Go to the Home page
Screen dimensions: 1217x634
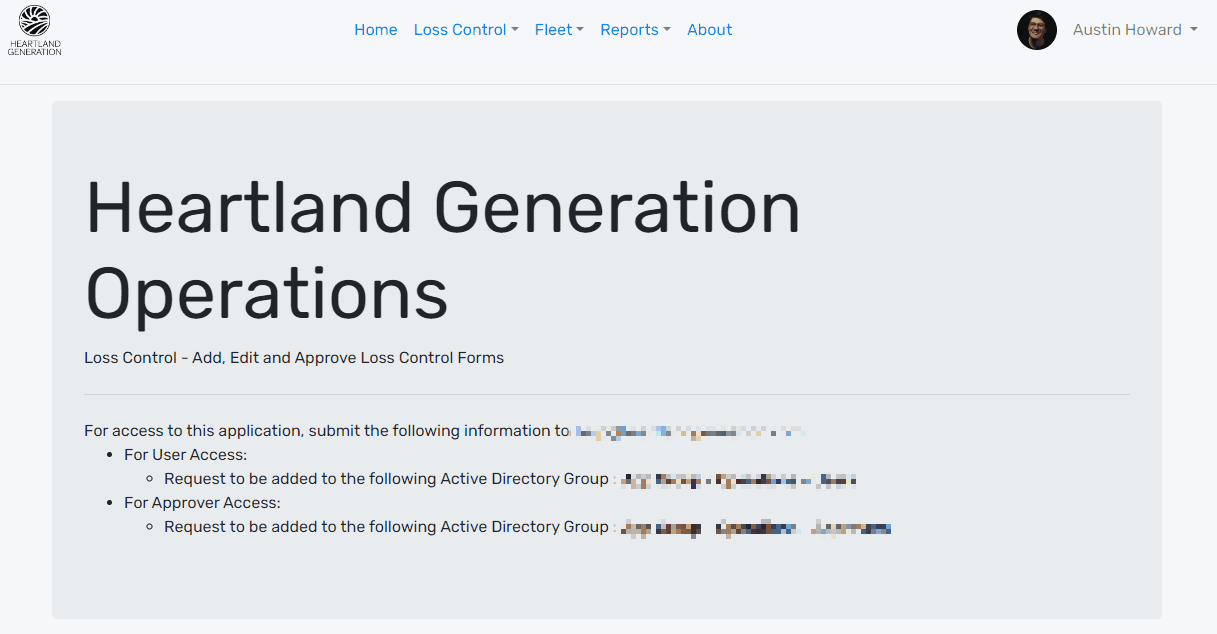(375, 30)
